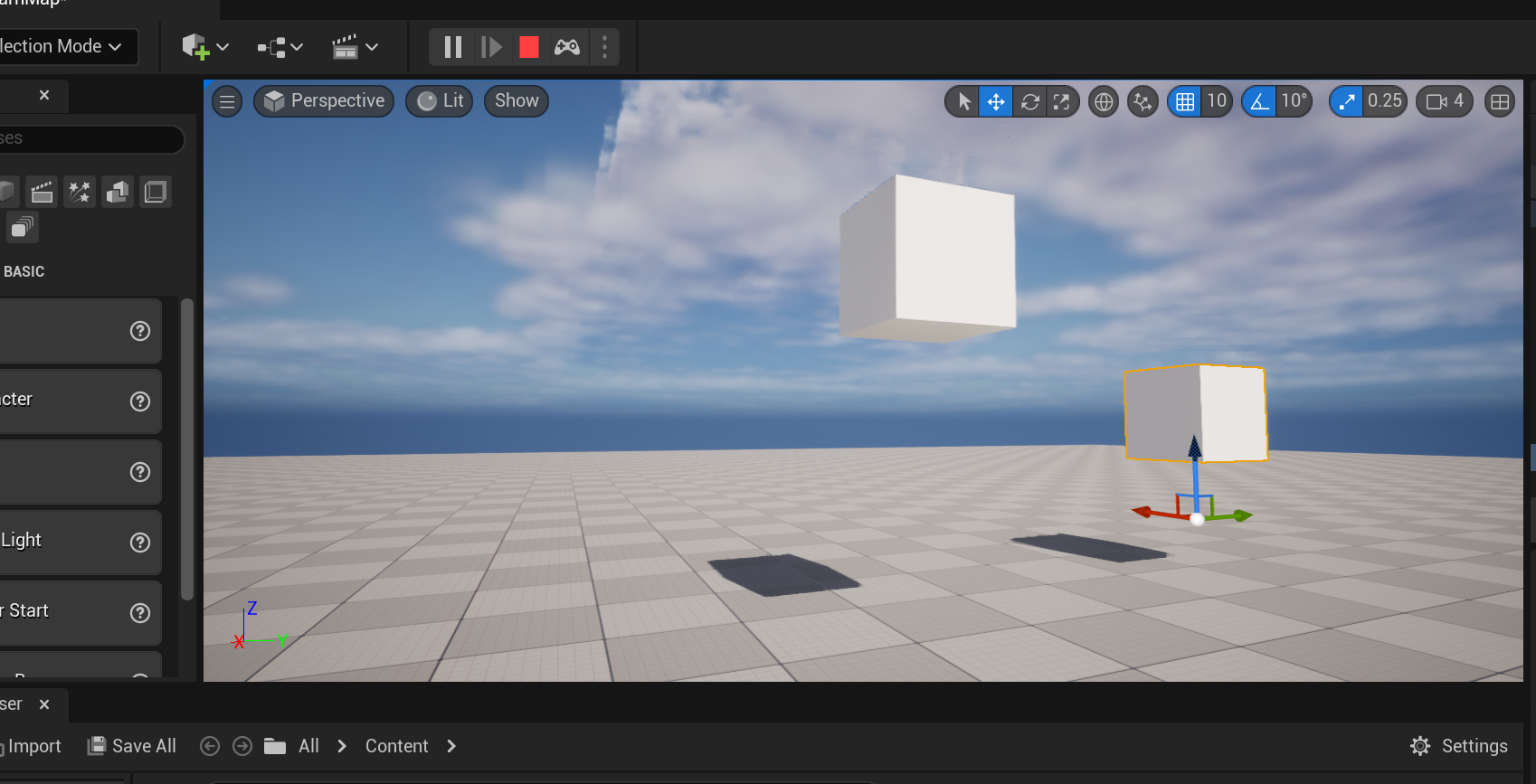Close the Content Browser tab
The width and height of the screenshot is (1536, 784).
[x=44, y=704]
